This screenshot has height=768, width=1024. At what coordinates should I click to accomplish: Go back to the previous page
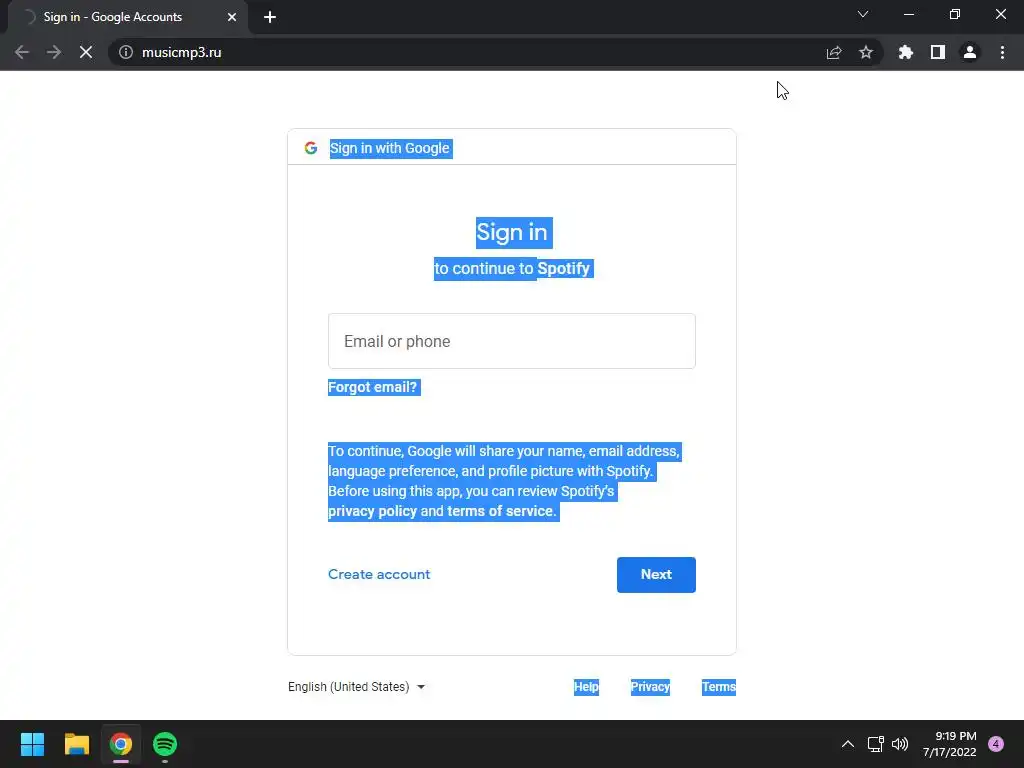(22, 52)
